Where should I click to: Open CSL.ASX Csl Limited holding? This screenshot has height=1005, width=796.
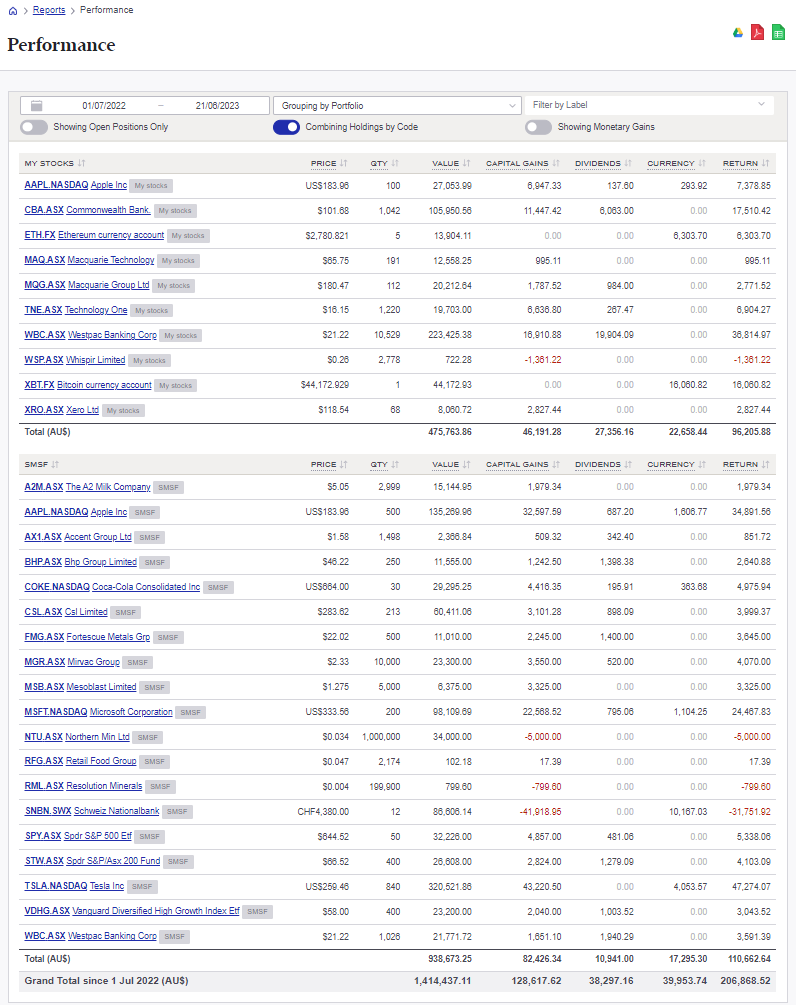point(66,612)
